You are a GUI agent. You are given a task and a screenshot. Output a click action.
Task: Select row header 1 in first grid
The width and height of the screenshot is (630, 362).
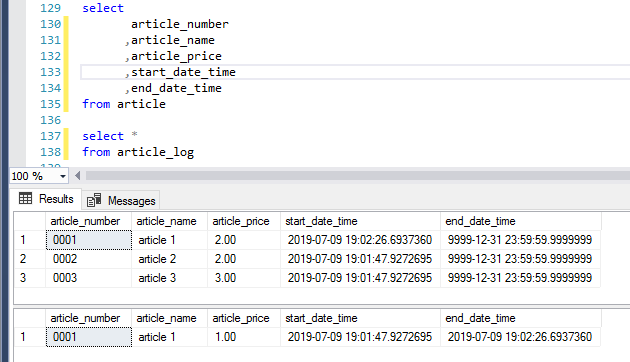click(x=29, y=240)
